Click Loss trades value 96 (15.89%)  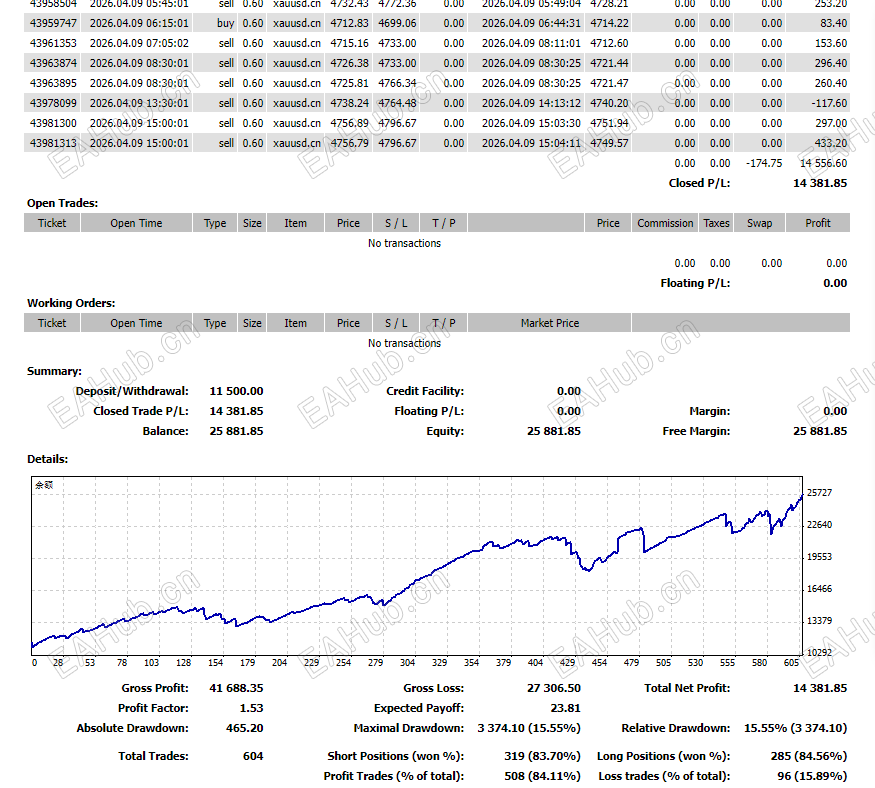(x=812, y=776)
